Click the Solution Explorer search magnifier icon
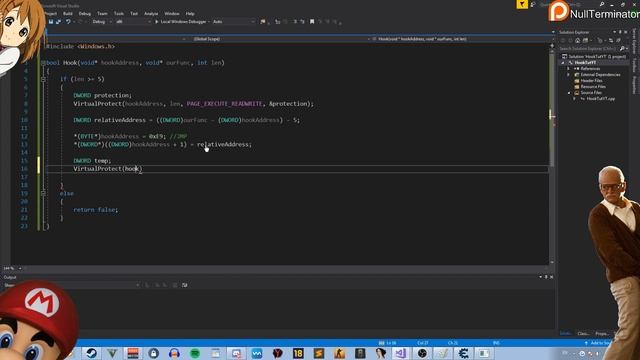 click(x=622, y=49)
